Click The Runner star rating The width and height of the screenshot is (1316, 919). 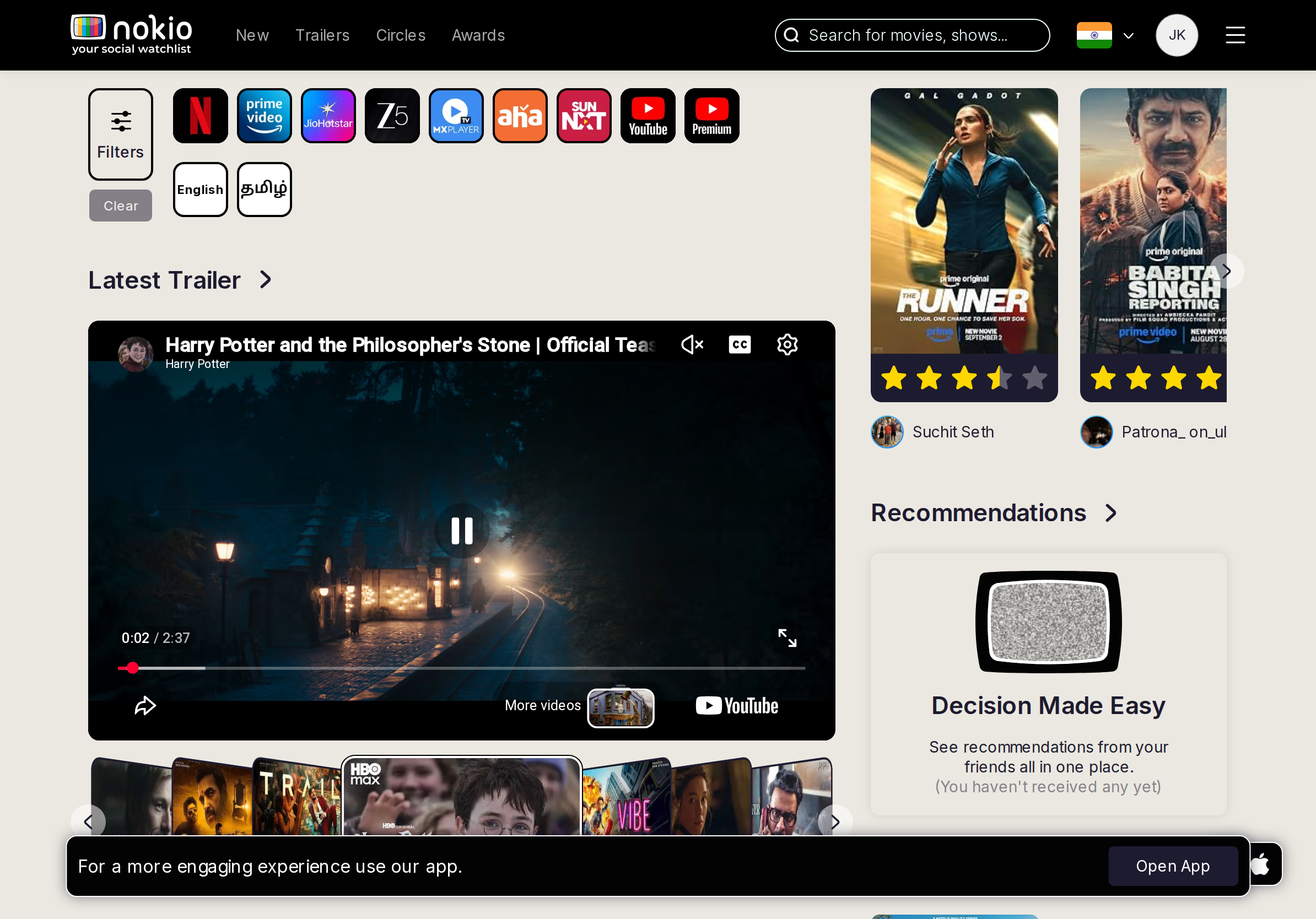(x=964, y=378)
